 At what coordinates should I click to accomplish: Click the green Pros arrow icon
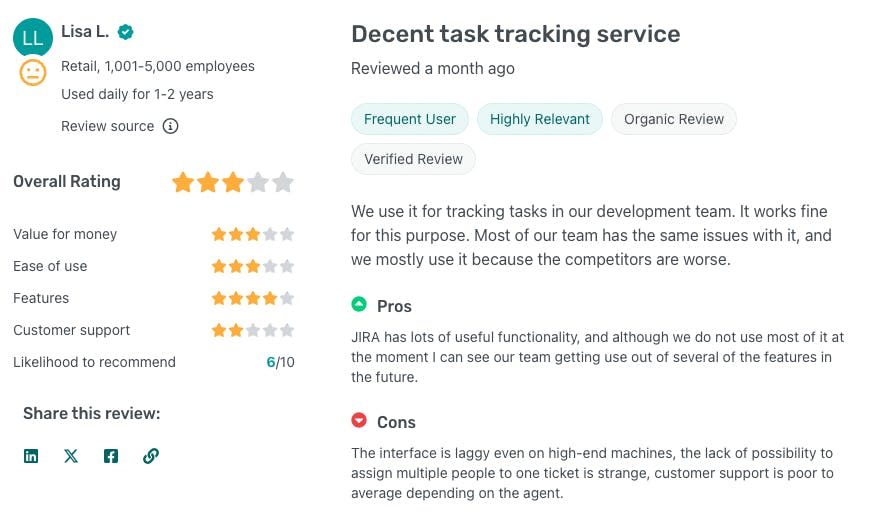point(359,305)
